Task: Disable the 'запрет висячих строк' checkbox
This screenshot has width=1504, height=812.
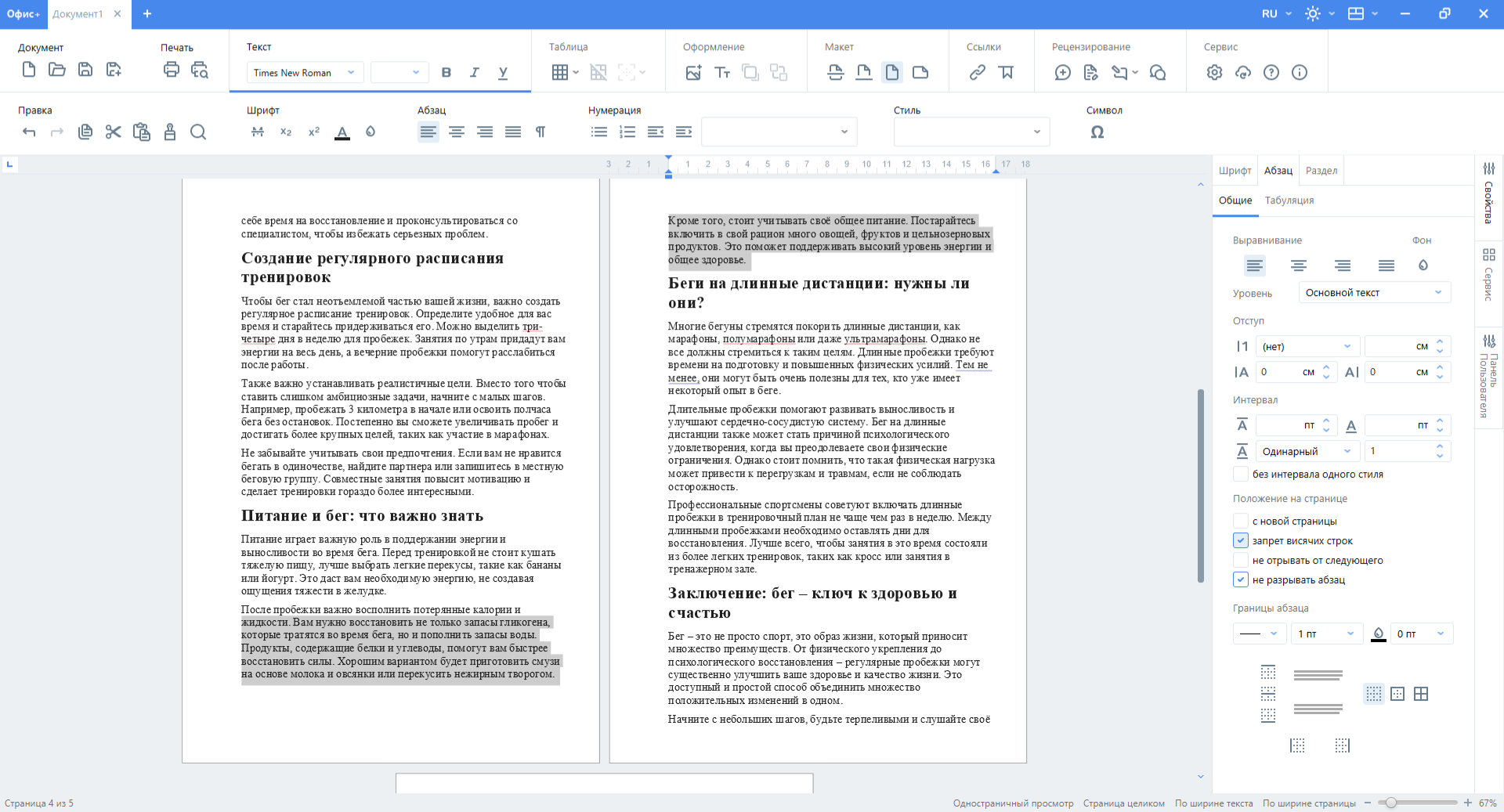Action: tap(1241, 540)
